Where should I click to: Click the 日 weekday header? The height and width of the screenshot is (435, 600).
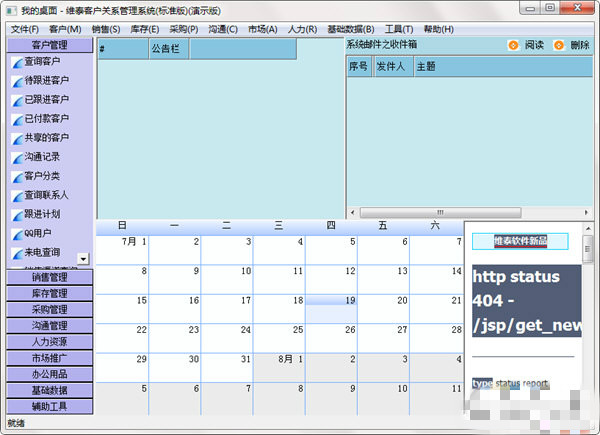pyautogui.click(x=122, y=225)
